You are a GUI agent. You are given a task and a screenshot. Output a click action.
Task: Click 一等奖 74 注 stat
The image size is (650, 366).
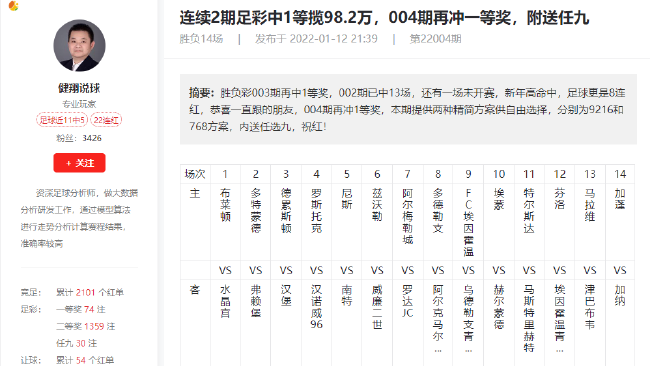80,310
